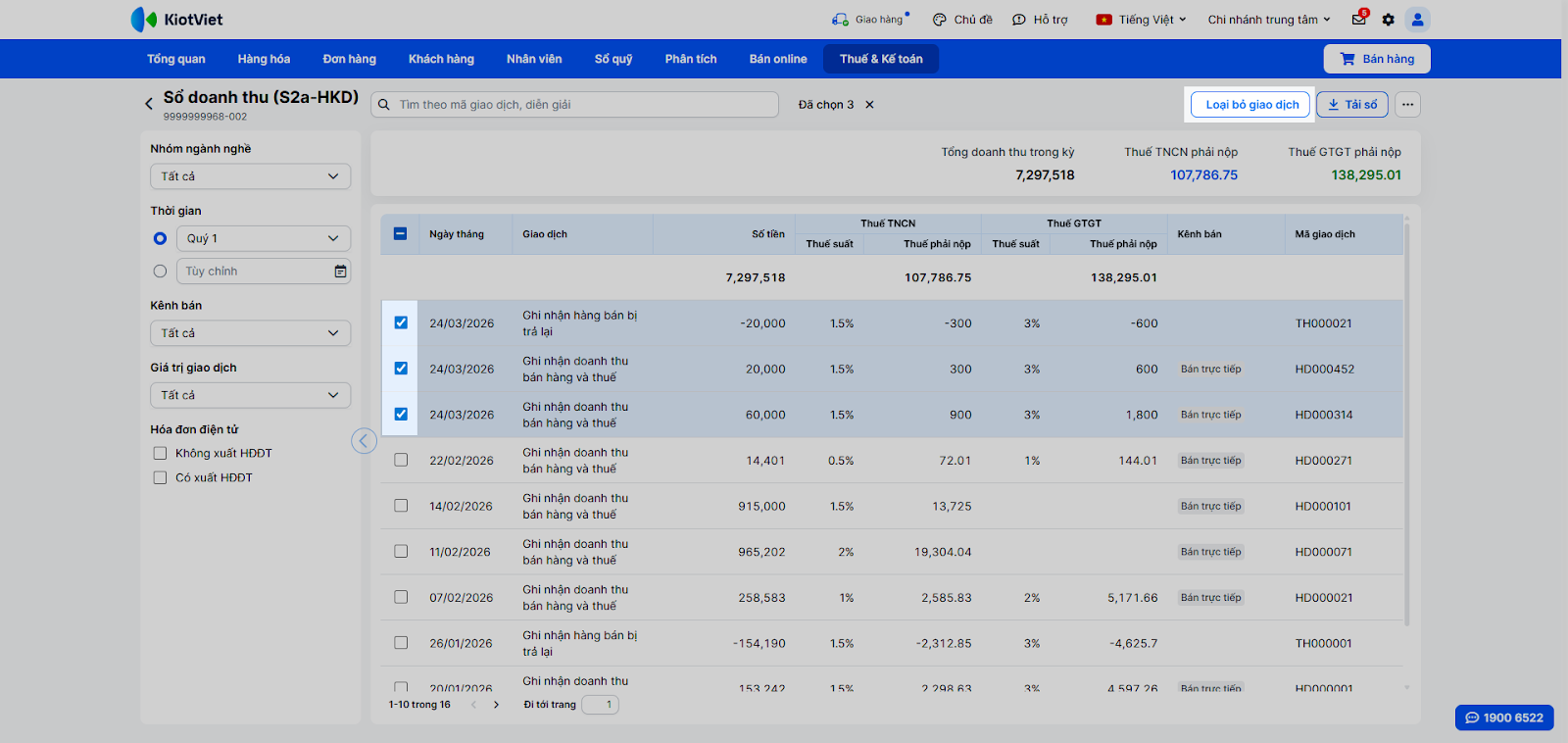Switch to the Phân tích menu

[x=691, y=59]
